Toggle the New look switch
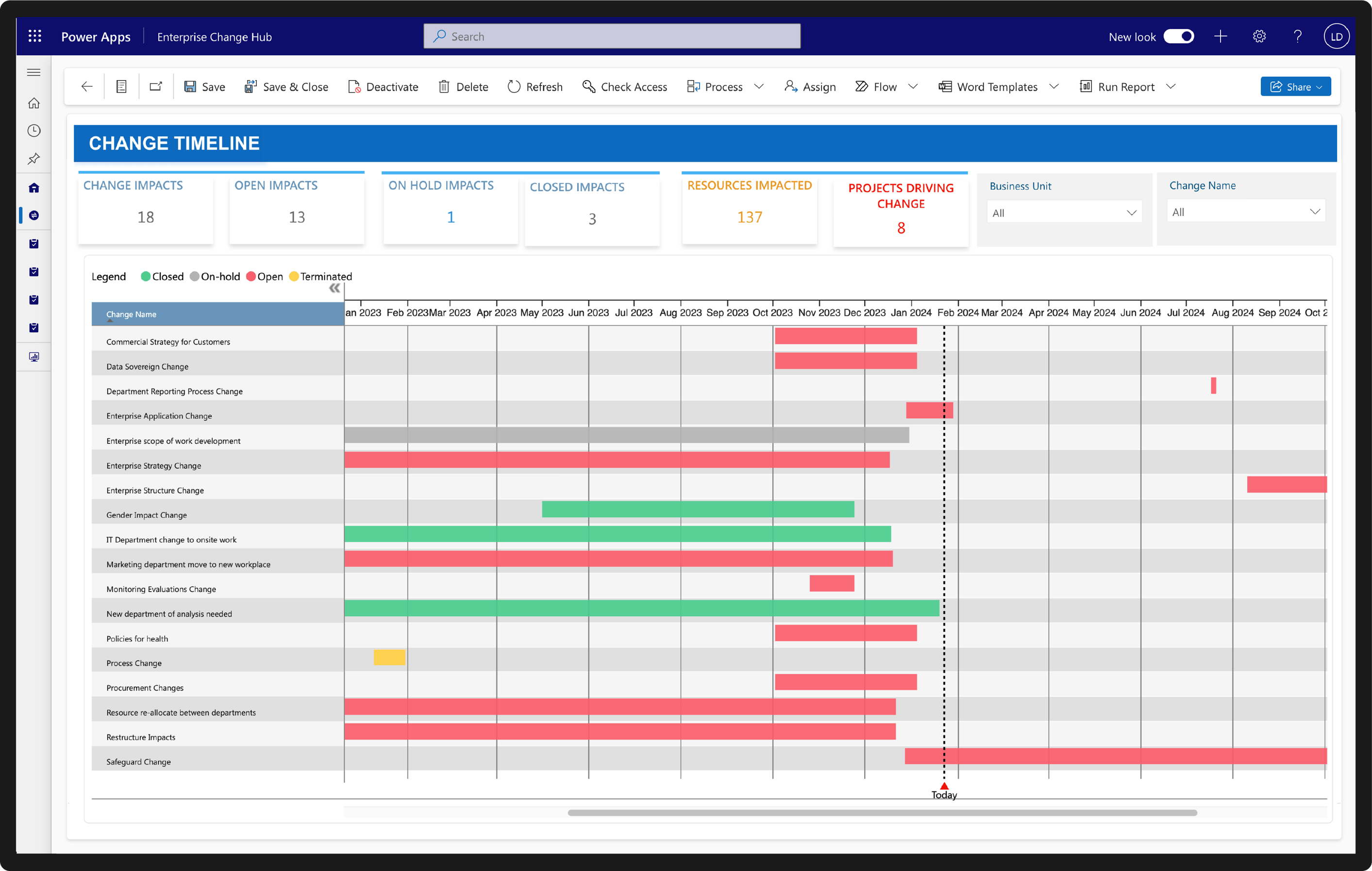Image resolution: width=1372 pixels, height=871 pixels. (1178, 36)
